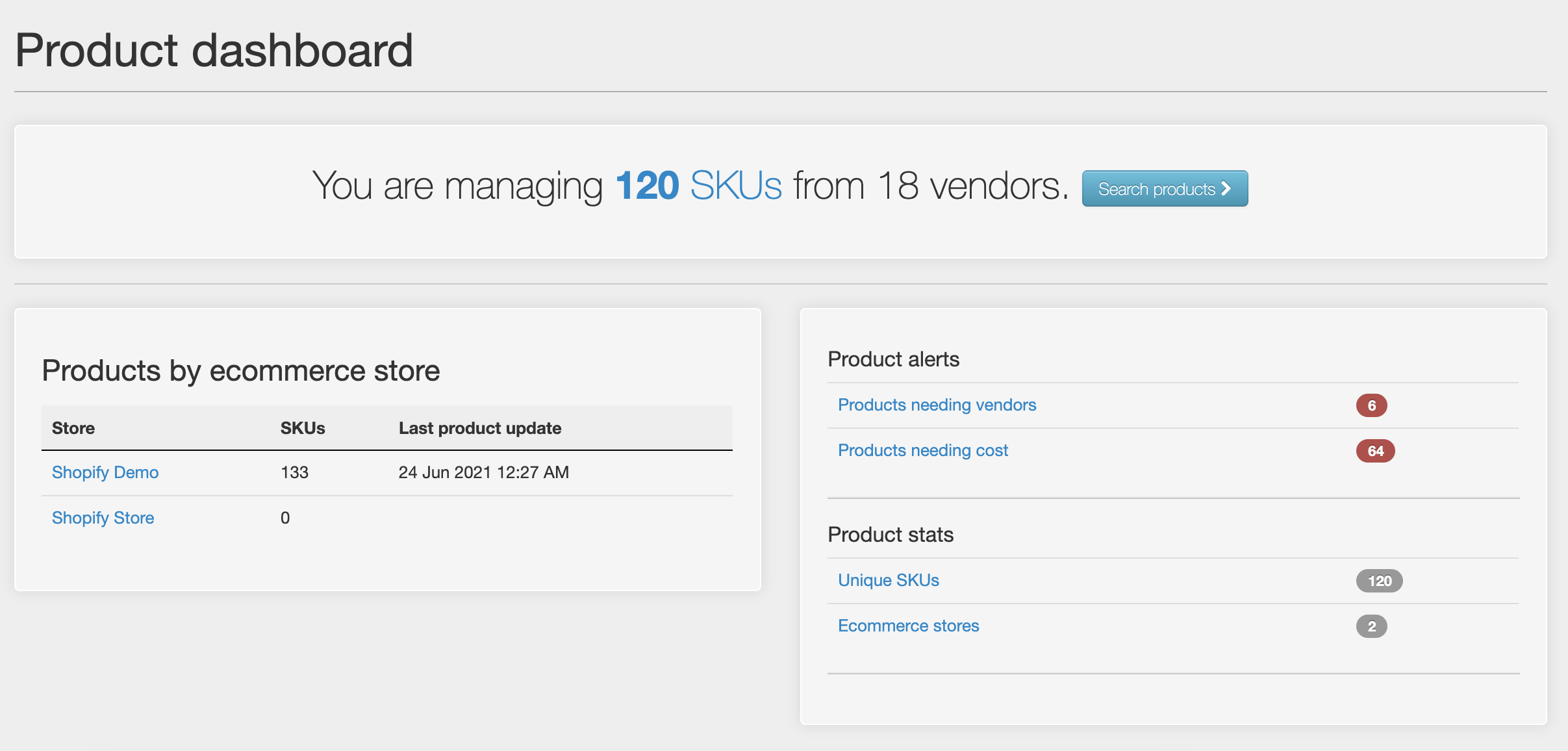
Task: Click the SKUs column header
Action: point(303,428)
